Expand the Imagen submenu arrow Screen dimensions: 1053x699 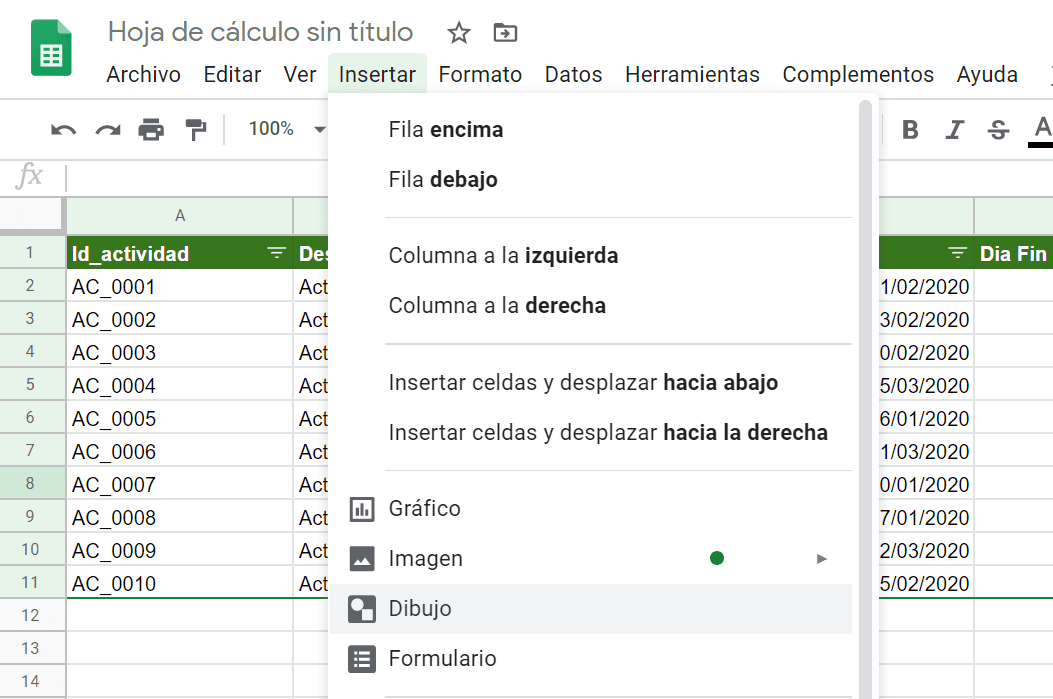(x=822, y=559)
